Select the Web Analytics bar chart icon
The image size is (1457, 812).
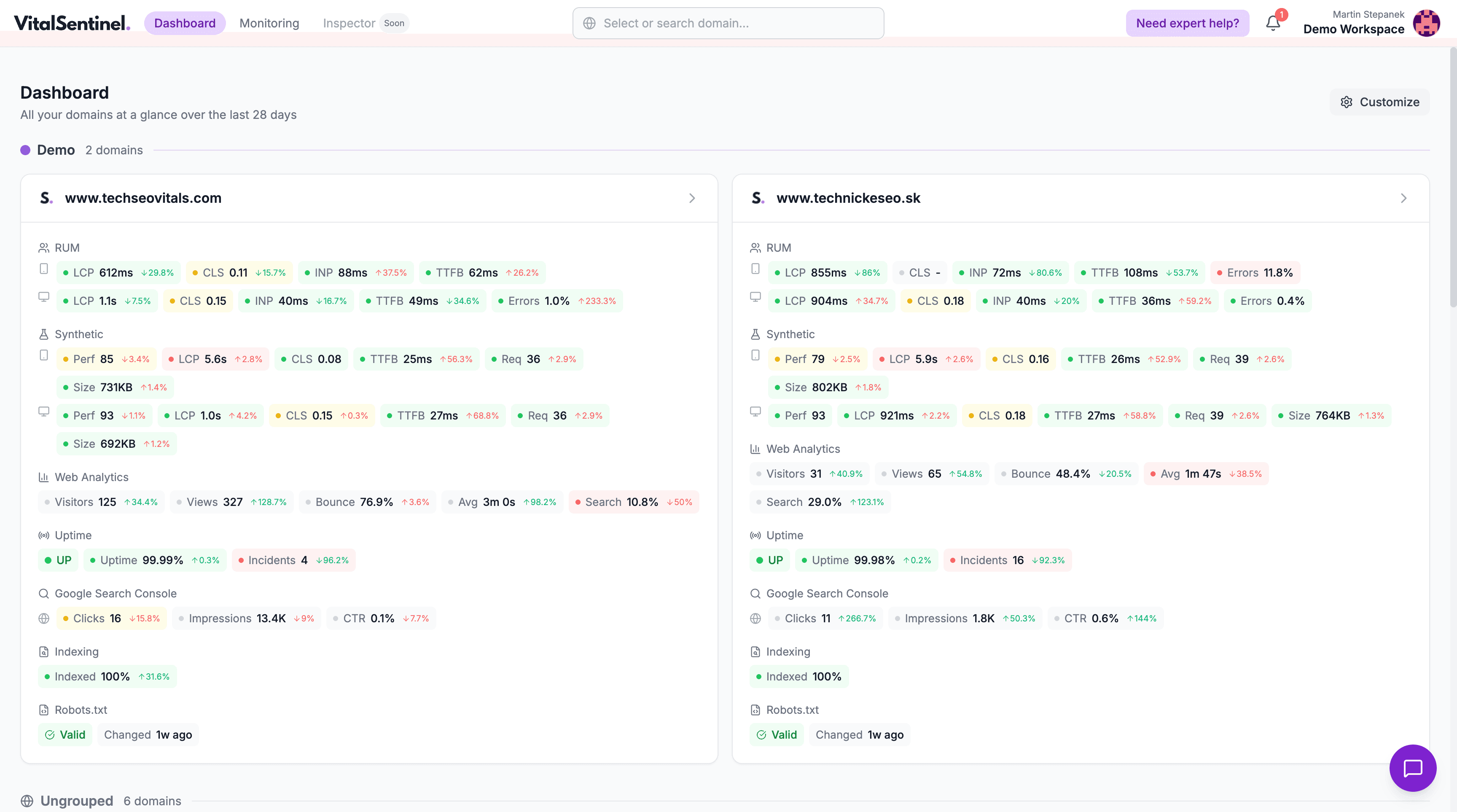pos(44,477)
